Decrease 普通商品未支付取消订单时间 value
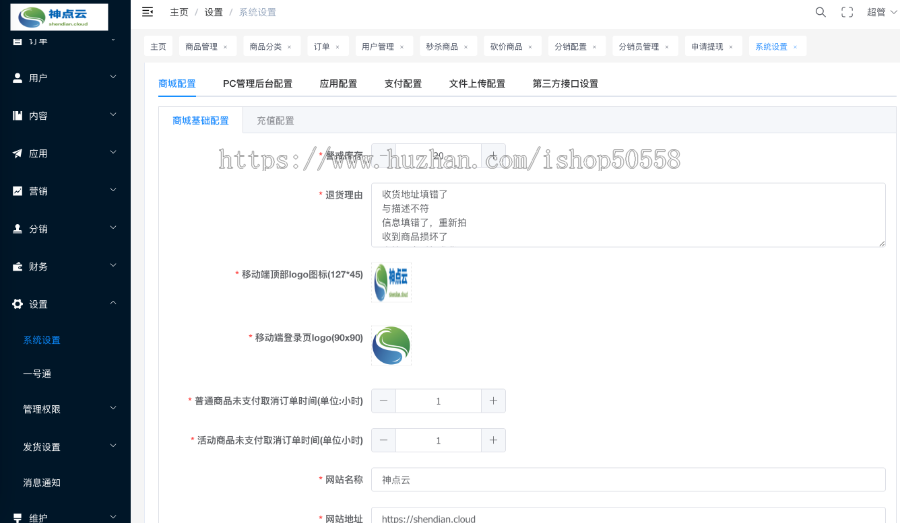The height and width of the screenshot is (523, 900). tap(383, 401)
